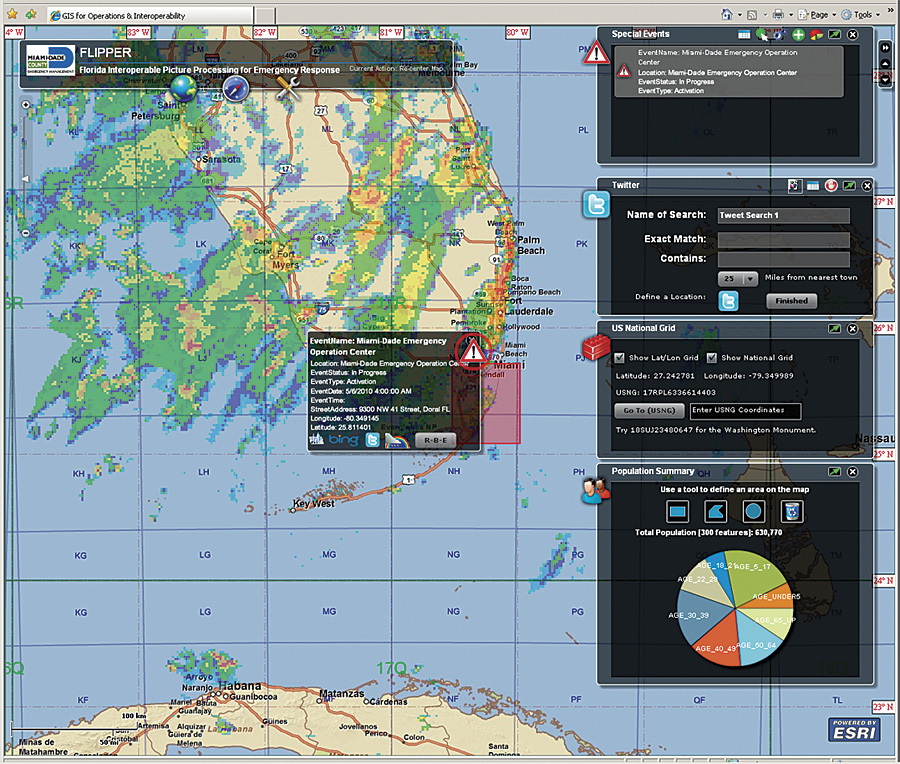Open table view icon in Special Events panel
The height and width of the screenshot is (764, 900).
click(x=744, y=34)
